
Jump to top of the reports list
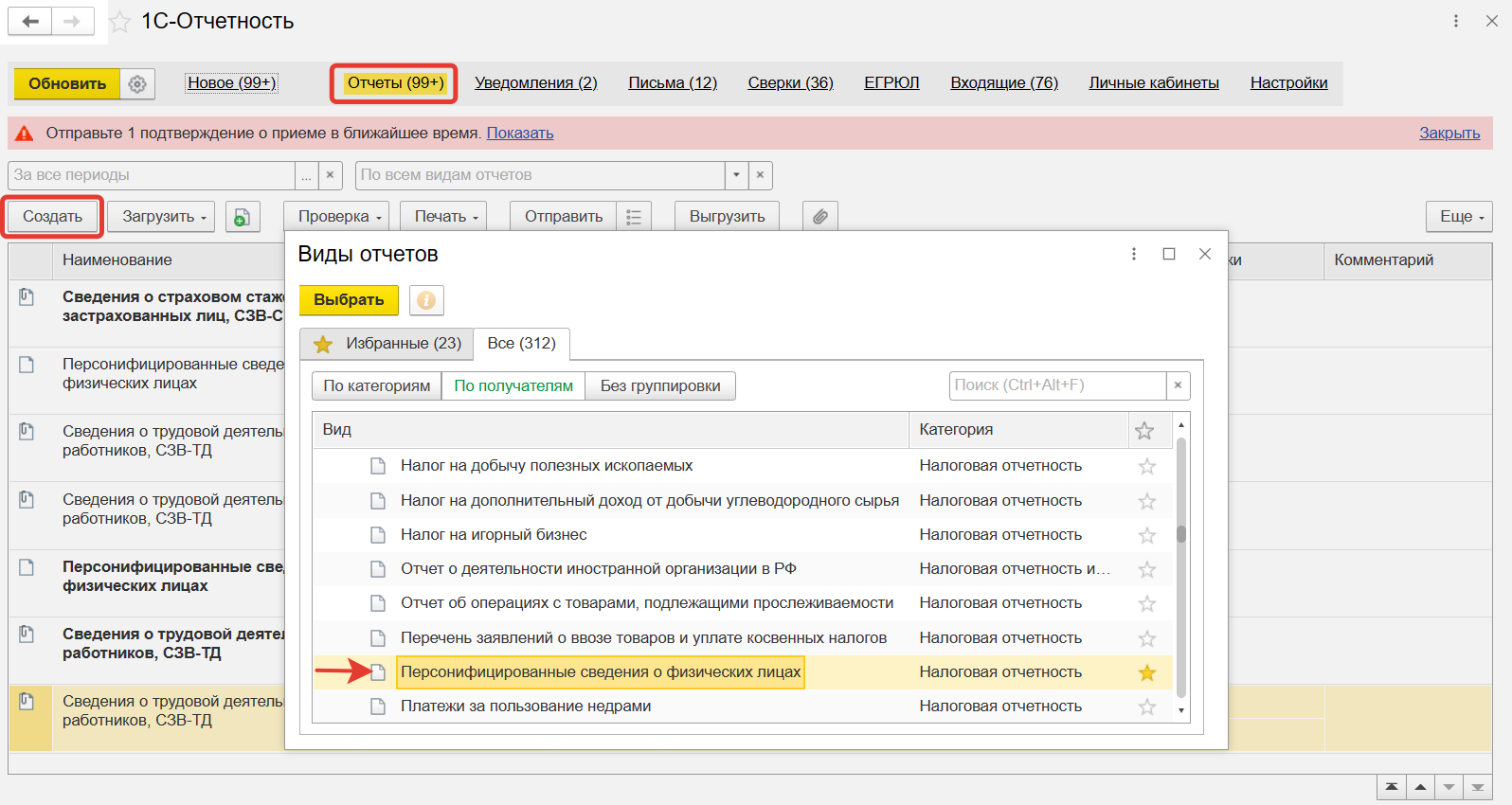point(1391,787)
